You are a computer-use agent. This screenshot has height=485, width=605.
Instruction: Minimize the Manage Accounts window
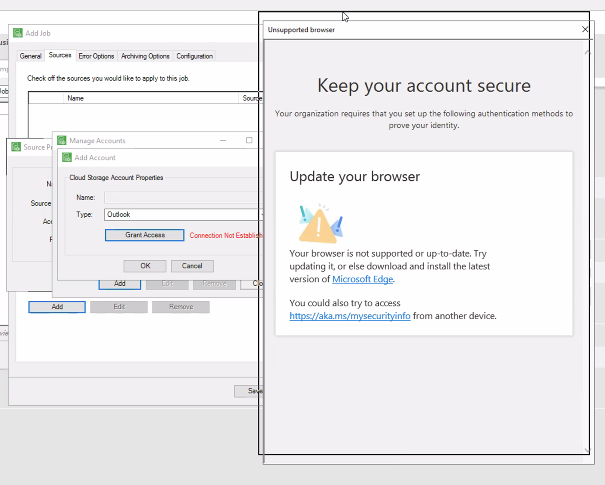(223, 140)
